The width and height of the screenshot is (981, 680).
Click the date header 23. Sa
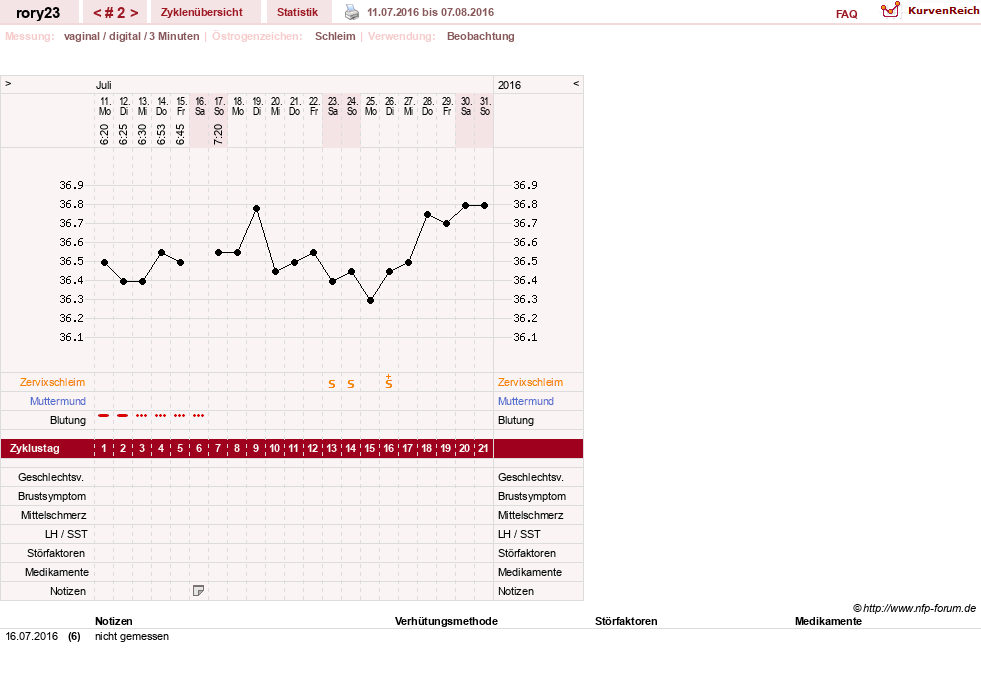coord(333,106)
